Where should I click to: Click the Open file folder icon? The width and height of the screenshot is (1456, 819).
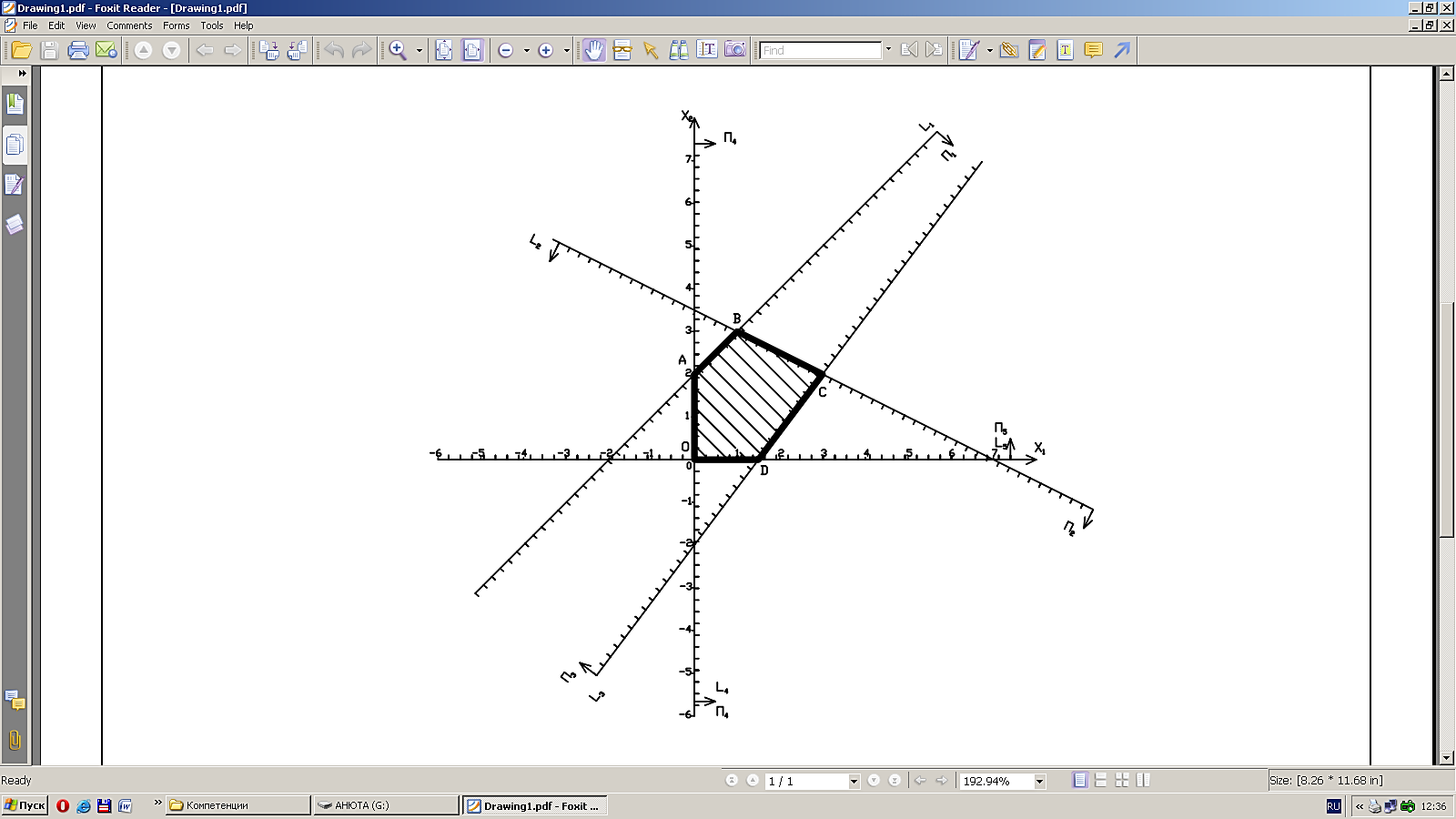tap(21, 50)
